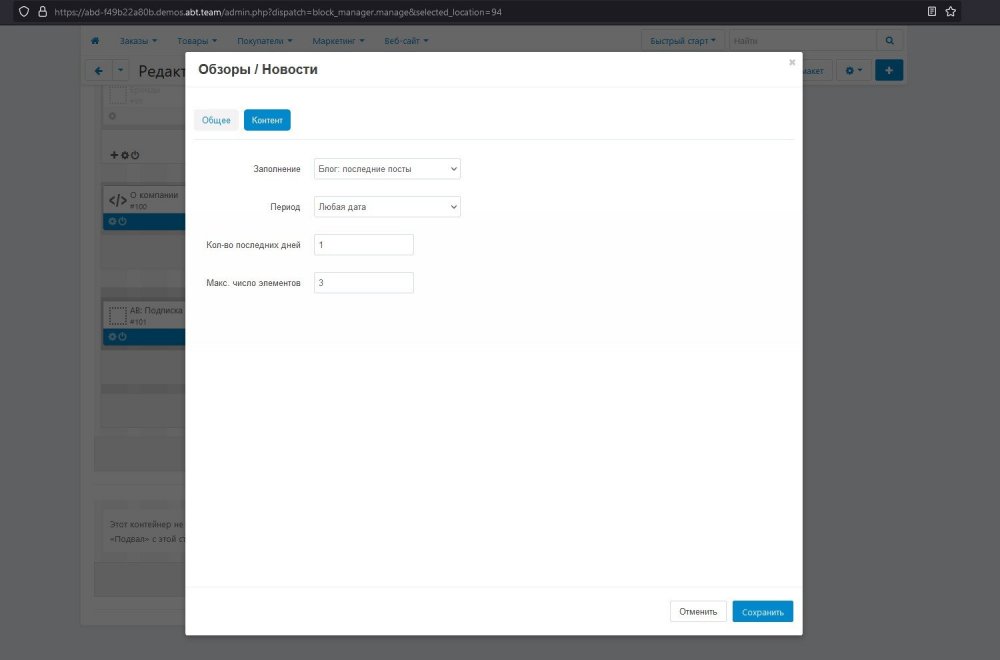This screenshot has height=660, width=1000.
Task: Close the Обзоры / Новости dialog
Action: [792, 62]
